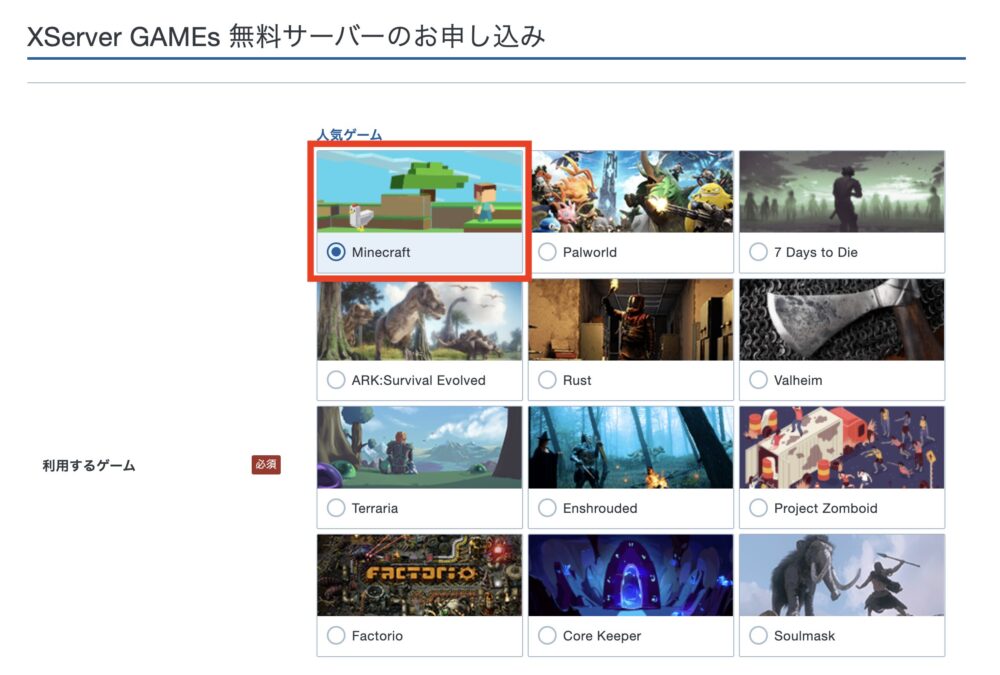Click the Soulmask mammoth thumbnail
Image resolution: width=1000 pixels, height=675 pixels.
(842, 575)
